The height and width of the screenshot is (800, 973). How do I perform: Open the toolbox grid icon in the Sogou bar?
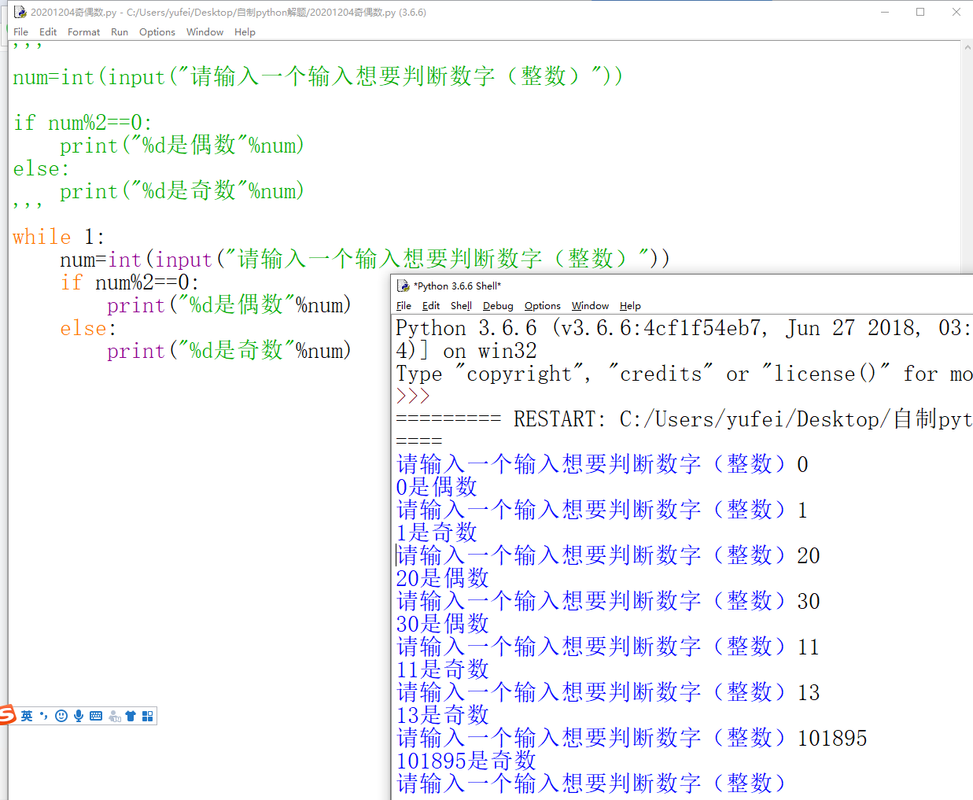pyautogui.click(x=147, y=716)
